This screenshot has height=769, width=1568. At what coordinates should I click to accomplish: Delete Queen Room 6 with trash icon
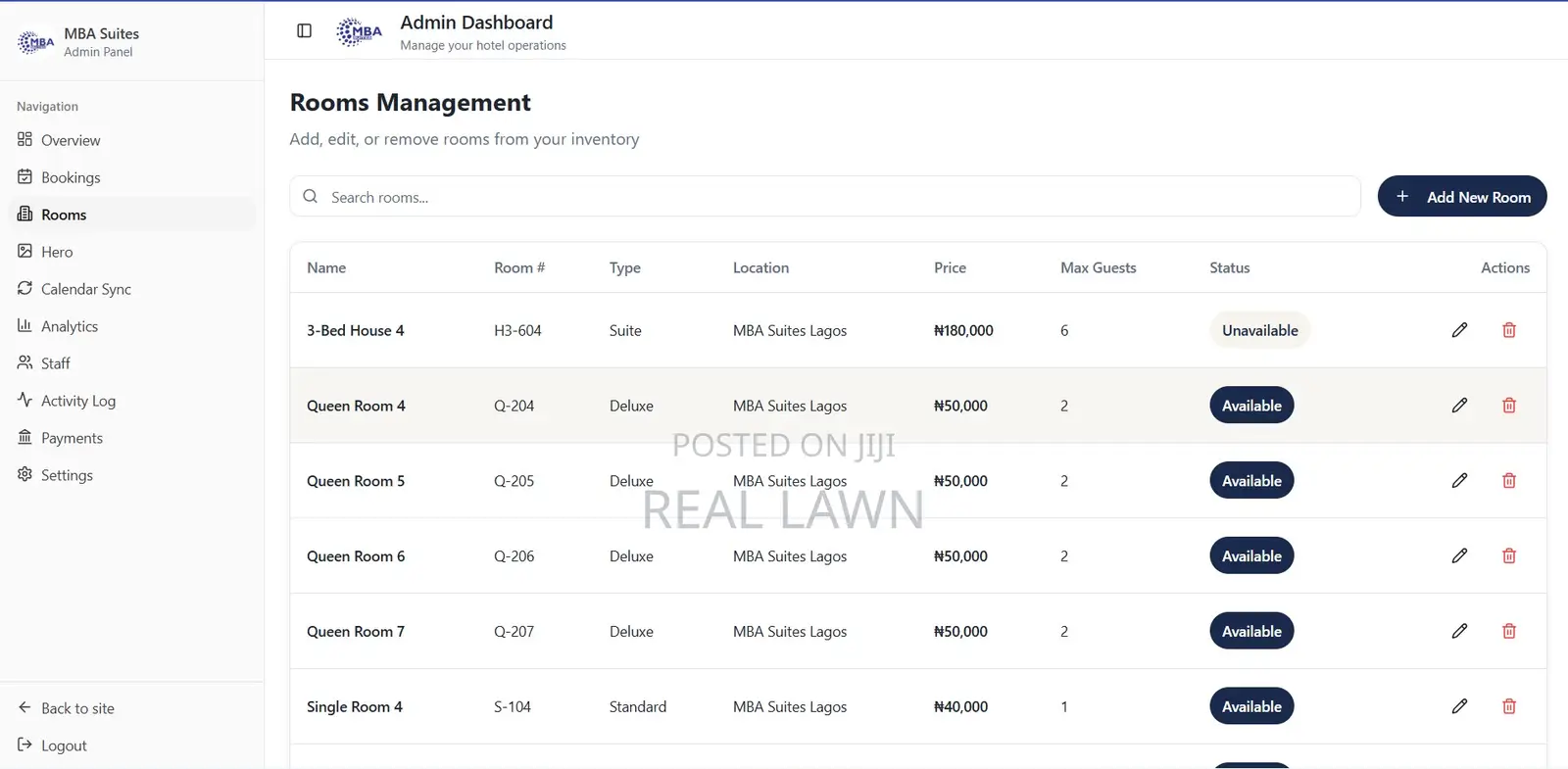point(1509,556)
